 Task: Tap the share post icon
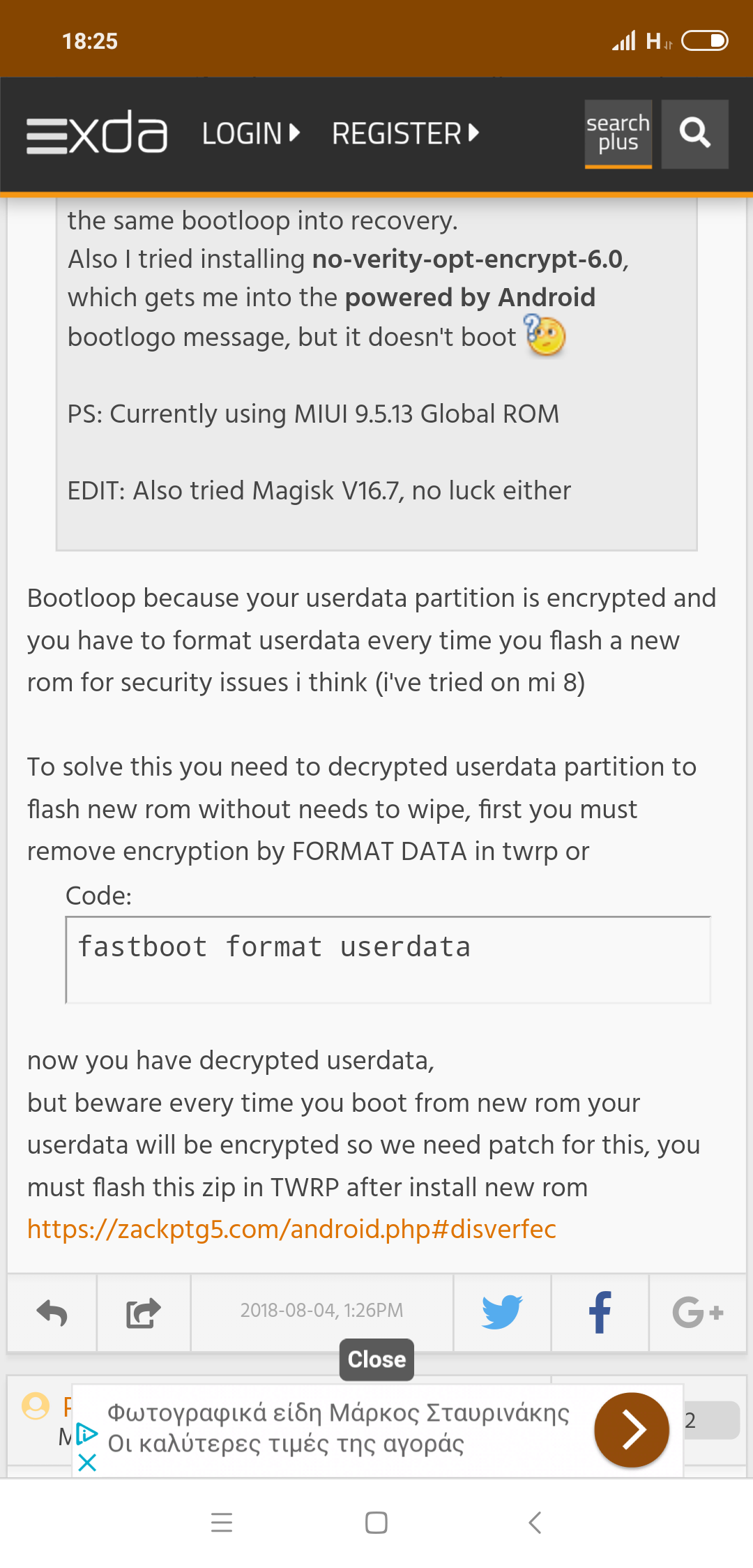click(143, 1313)
